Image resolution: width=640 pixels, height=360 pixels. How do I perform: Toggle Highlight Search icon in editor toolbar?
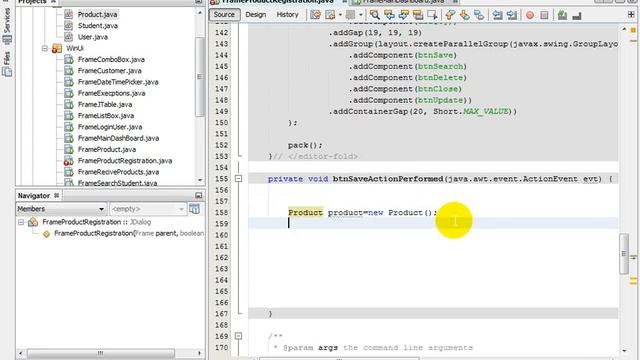tap(418, 15)
